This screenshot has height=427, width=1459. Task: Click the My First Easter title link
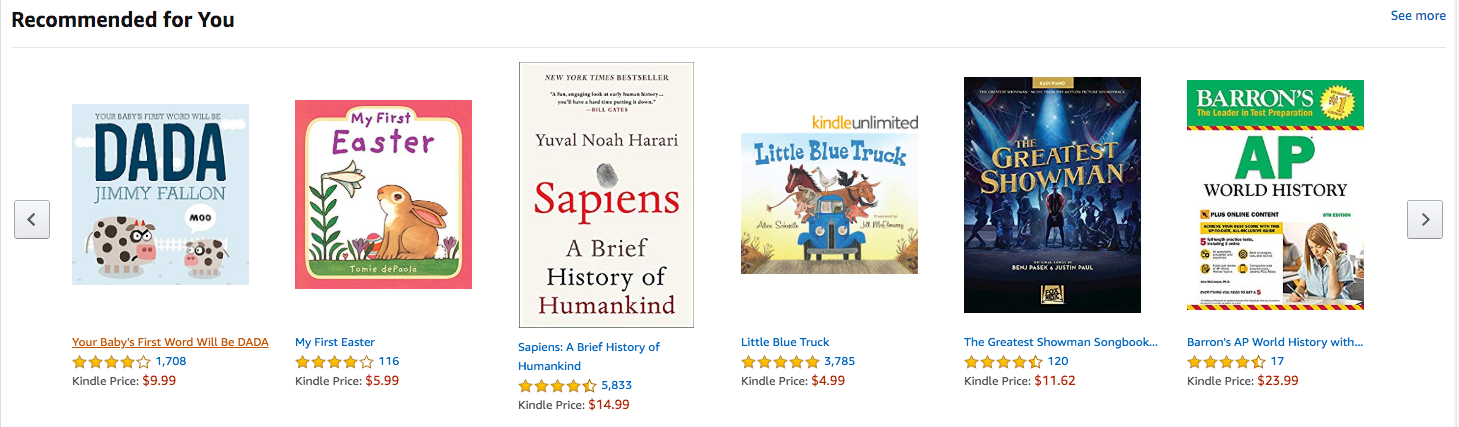[335, 342]
